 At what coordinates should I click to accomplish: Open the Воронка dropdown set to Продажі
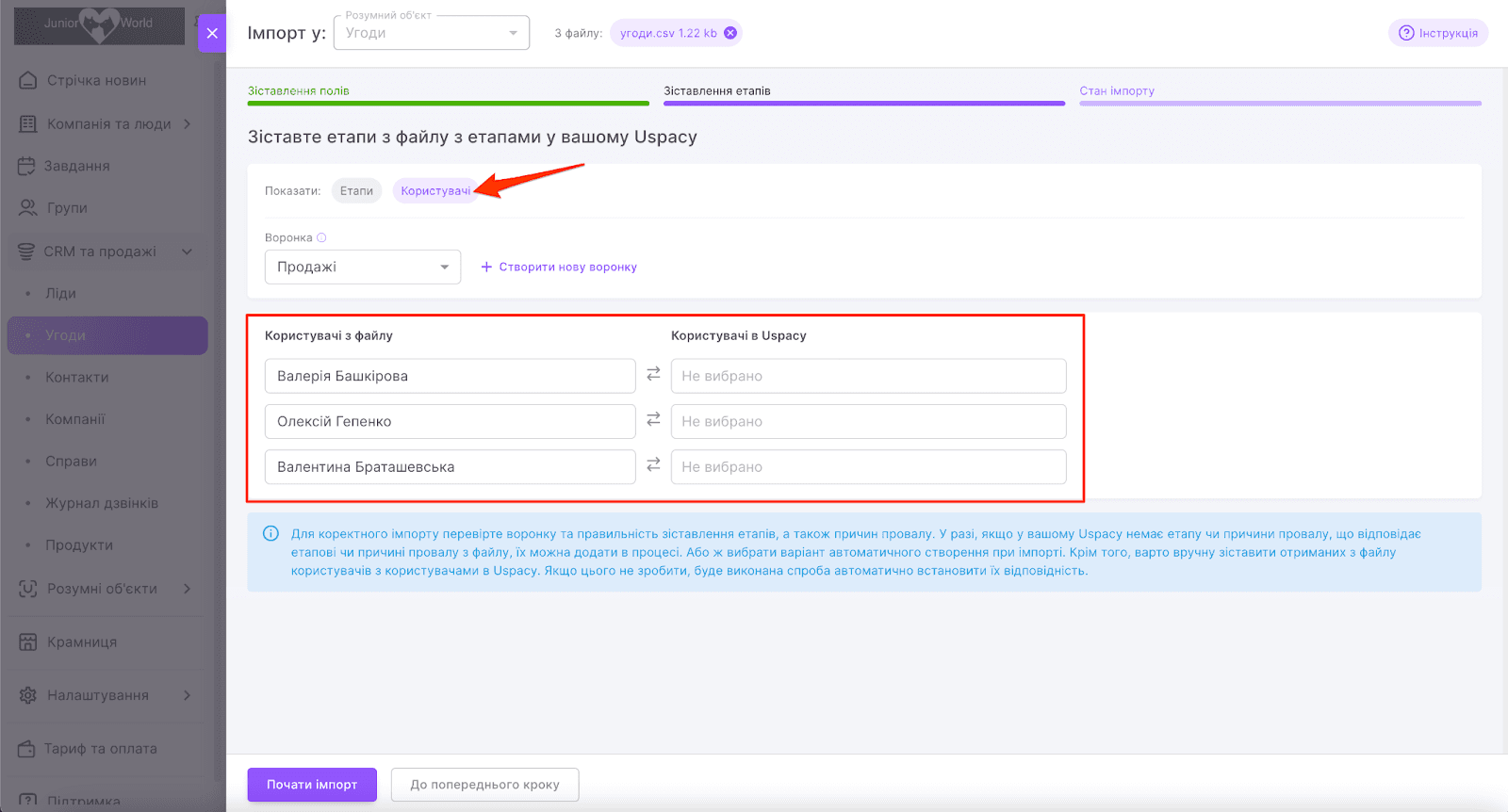(363, 267)
